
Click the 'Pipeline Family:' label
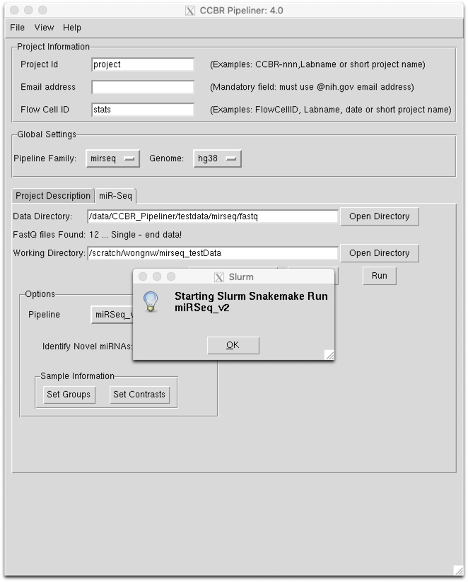coord(45,158)
